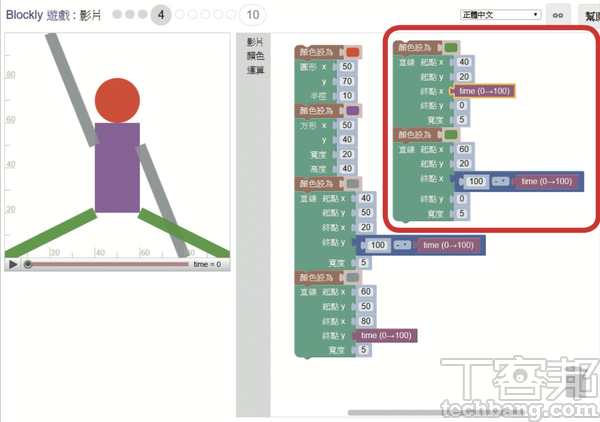Pick the upper green color swatch
Screen dimensions: 600x422
pyautogui.click(x=451, y=47)
